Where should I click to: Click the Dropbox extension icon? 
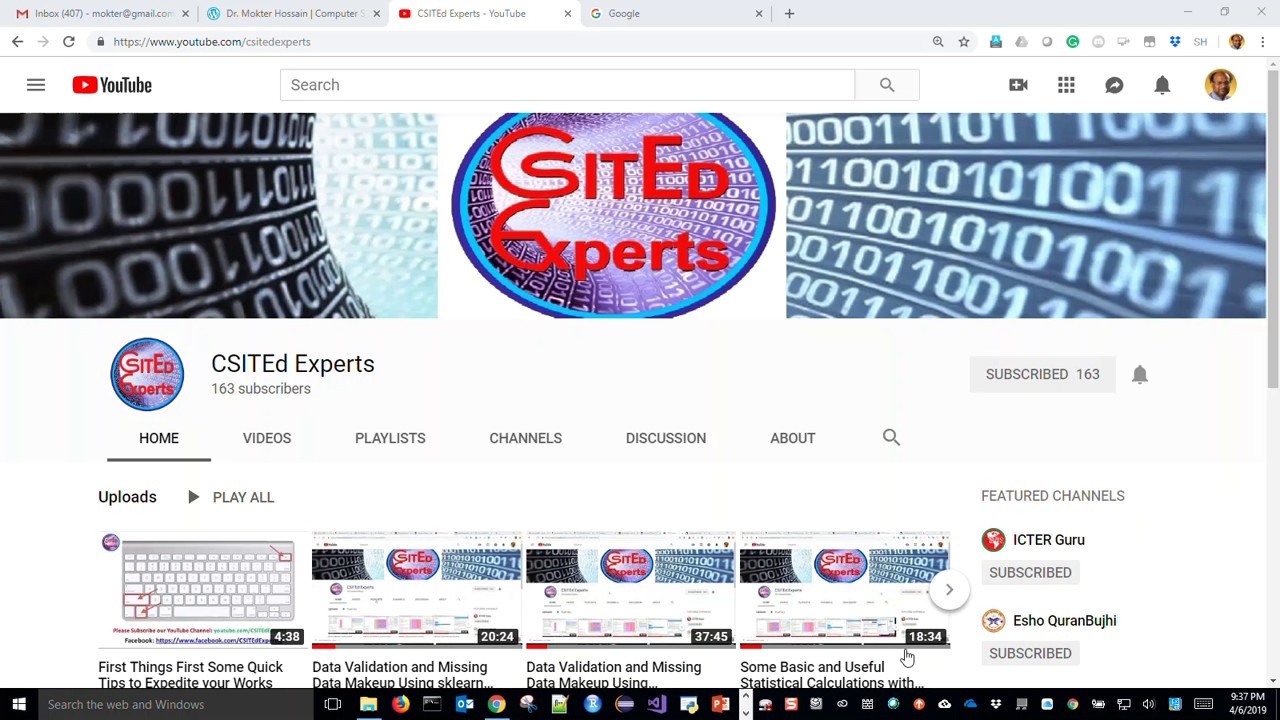pyautogui.click(x=1175, y=42)
